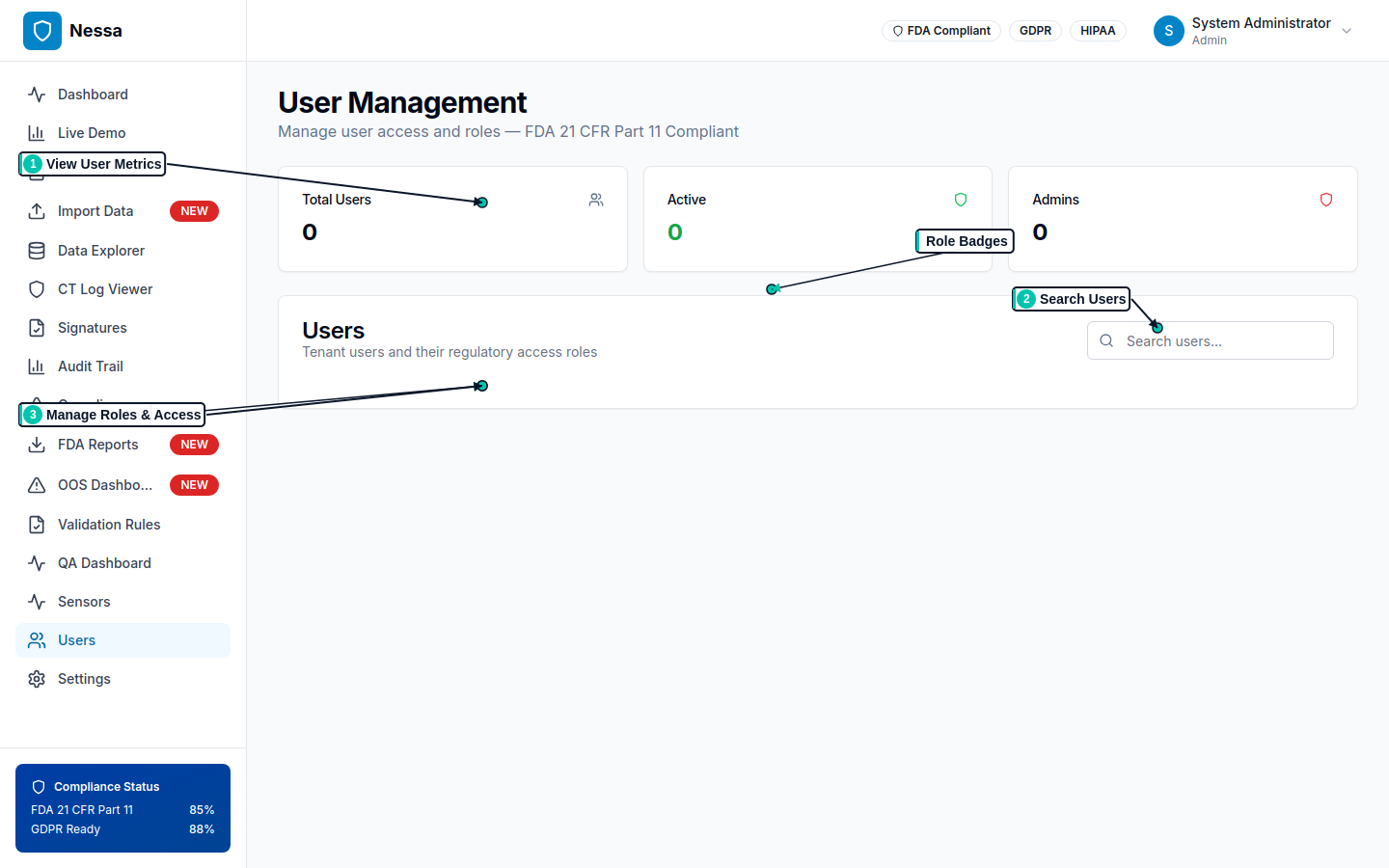1389x868 pixels.
Task: Select the Sensors sidebar item
Action: (x=82, y=601)
